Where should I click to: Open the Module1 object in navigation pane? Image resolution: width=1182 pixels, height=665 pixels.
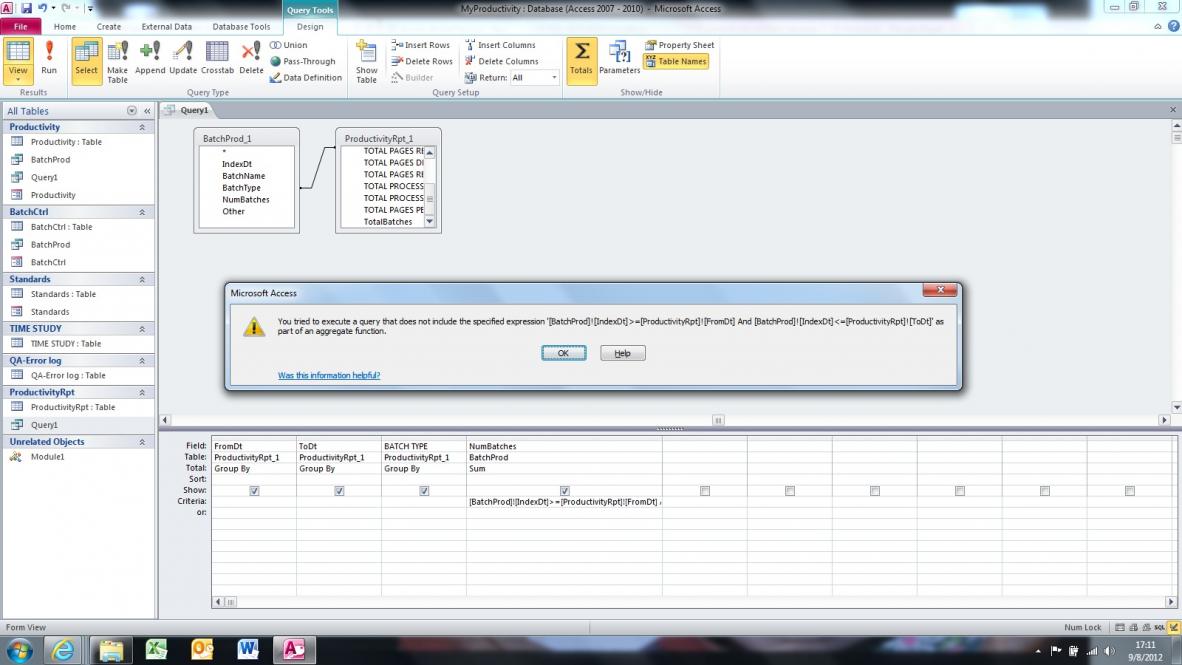click(x=47, y=457)
